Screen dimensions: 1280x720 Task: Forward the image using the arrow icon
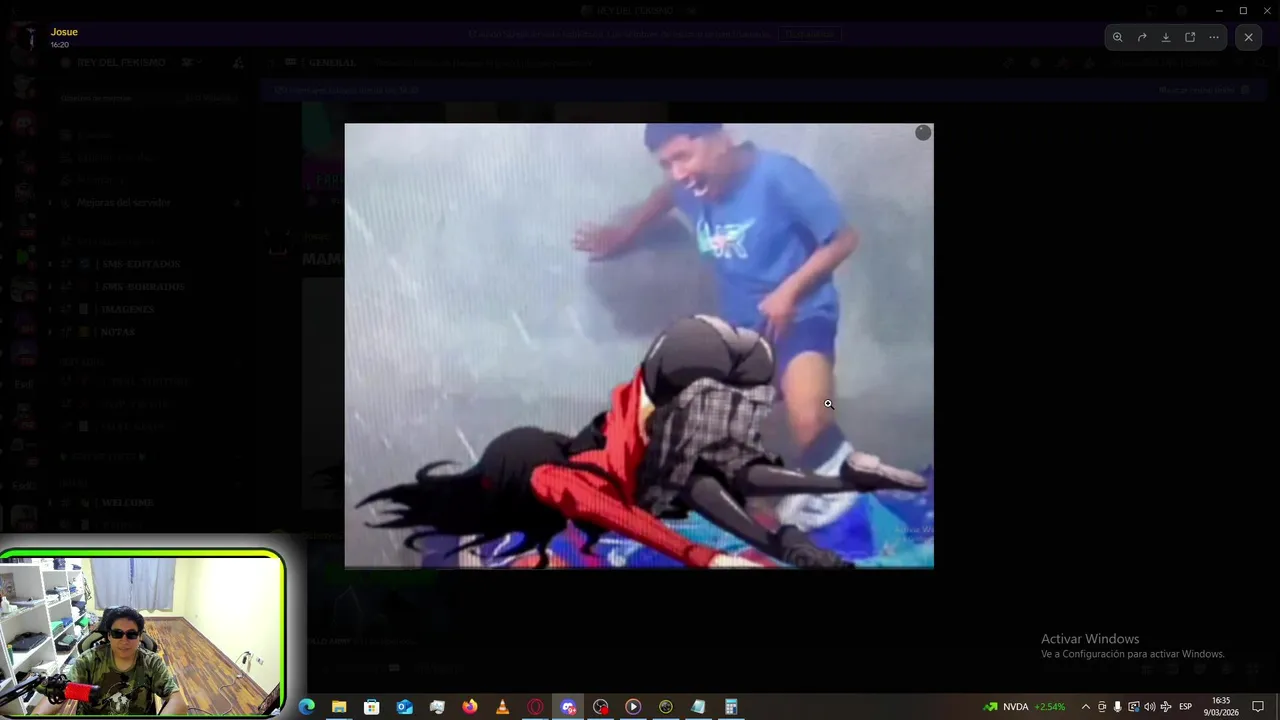[1142, 37]
